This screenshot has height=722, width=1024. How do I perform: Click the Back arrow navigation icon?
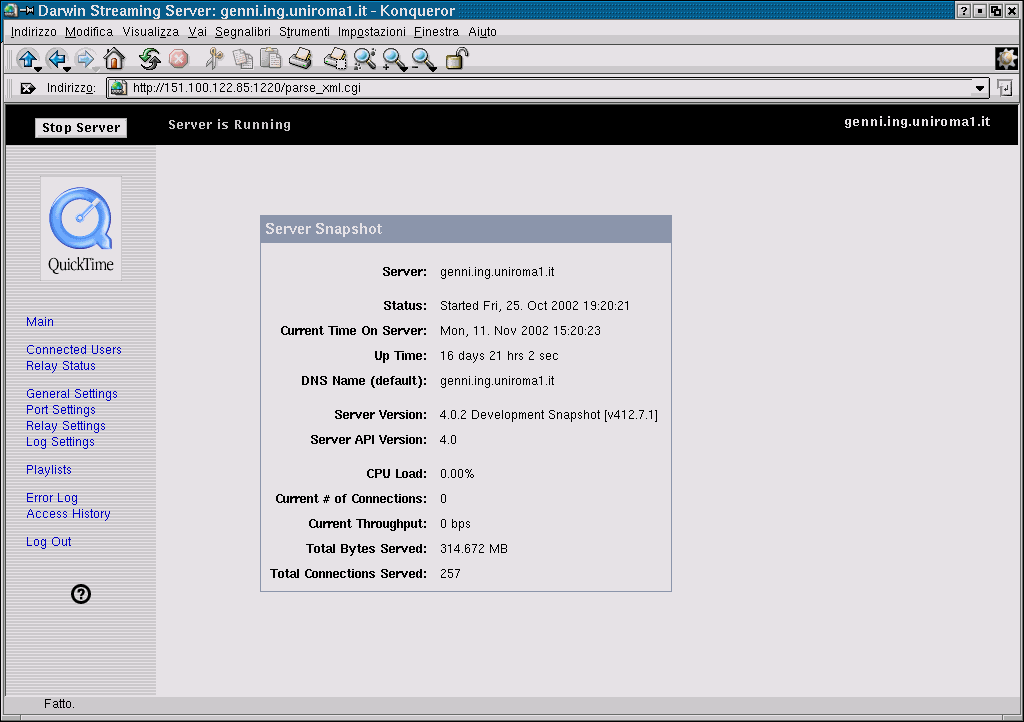pyautogui.click(x=56, y=59)
